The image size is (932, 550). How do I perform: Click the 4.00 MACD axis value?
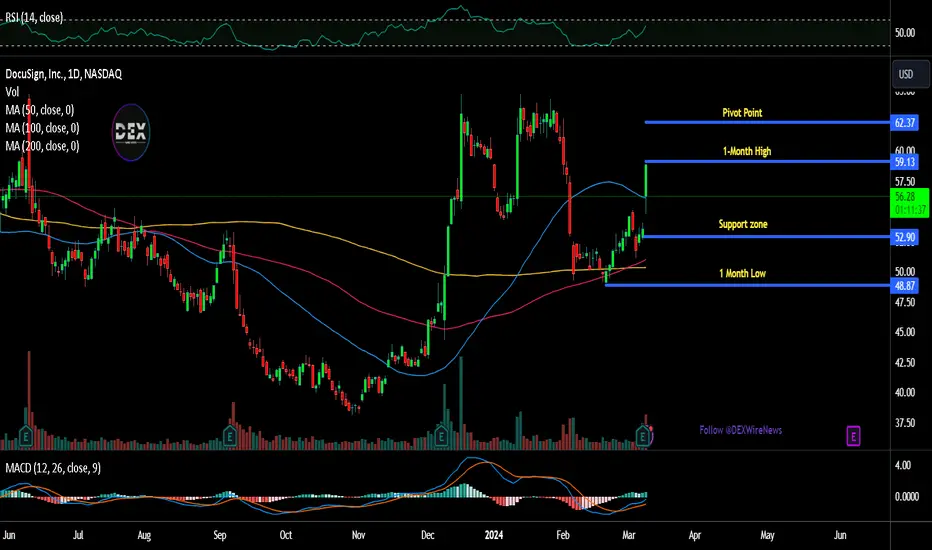903,465
